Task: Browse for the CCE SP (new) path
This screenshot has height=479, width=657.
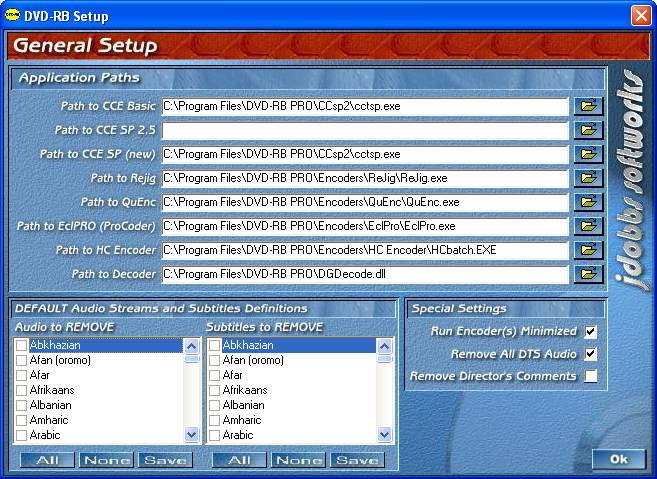Action: 588,154
